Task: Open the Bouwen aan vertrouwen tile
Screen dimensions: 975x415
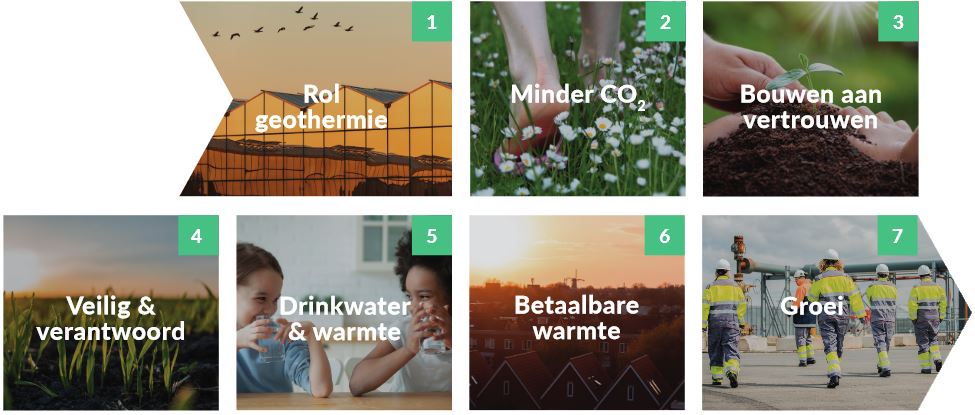Action: [x=811, y=99]
